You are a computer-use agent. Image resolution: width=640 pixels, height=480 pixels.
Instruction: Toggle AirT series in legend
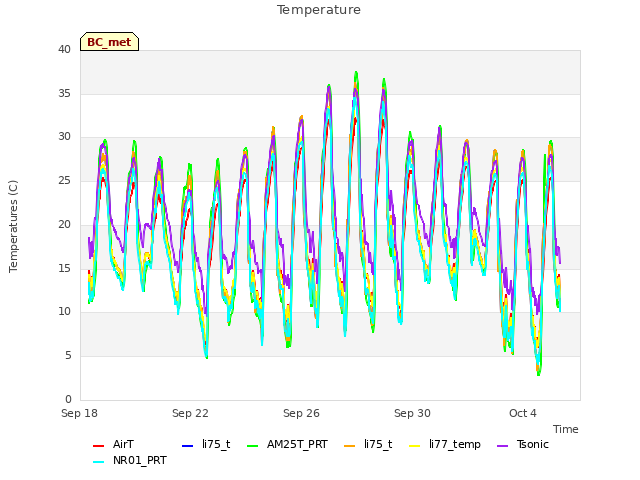click(x=113, y=444)
